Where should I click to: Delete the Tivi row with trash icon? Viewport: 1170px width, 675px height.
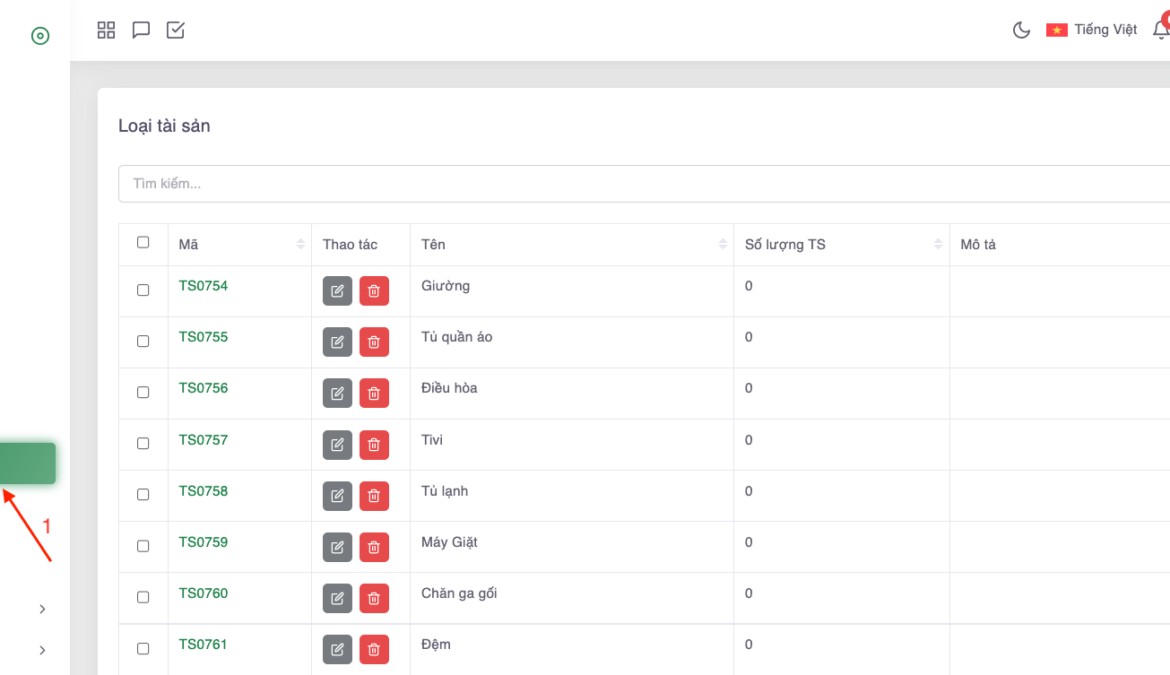pos(374,445)
